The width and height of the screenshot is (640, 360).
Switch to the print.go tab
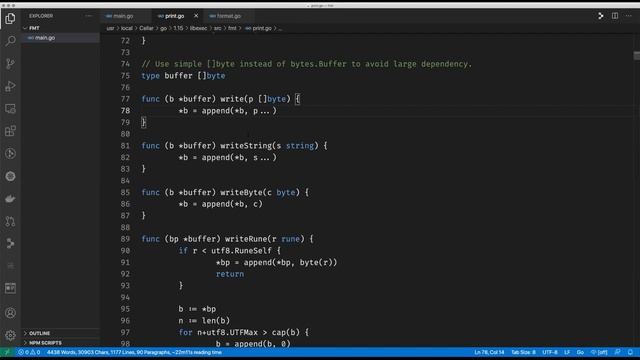click(x=175, y=16)
